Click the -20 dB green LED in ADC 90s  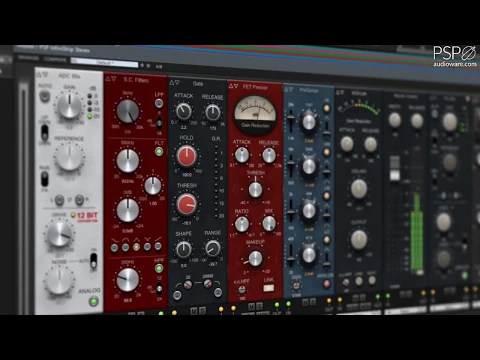[x=89, y=116]
